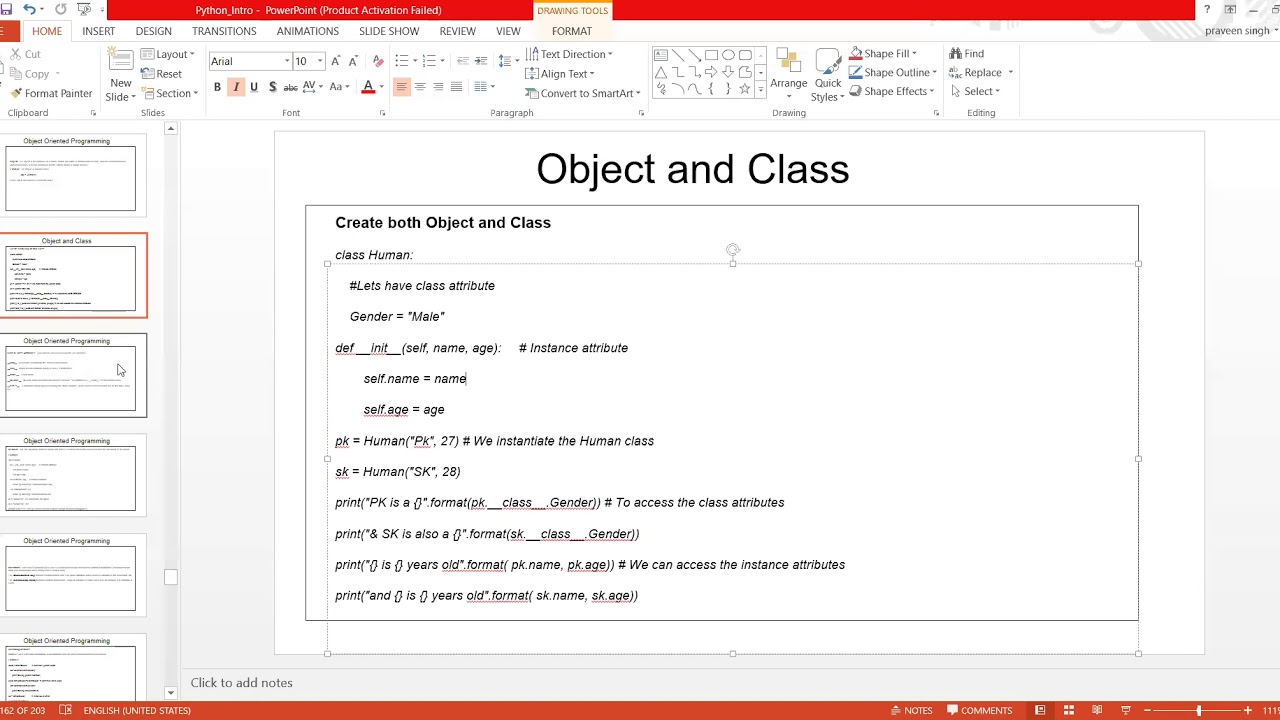Open the NOTES pane button
Viewport: 1280px width, 720px height.
[x=910, y=710]
